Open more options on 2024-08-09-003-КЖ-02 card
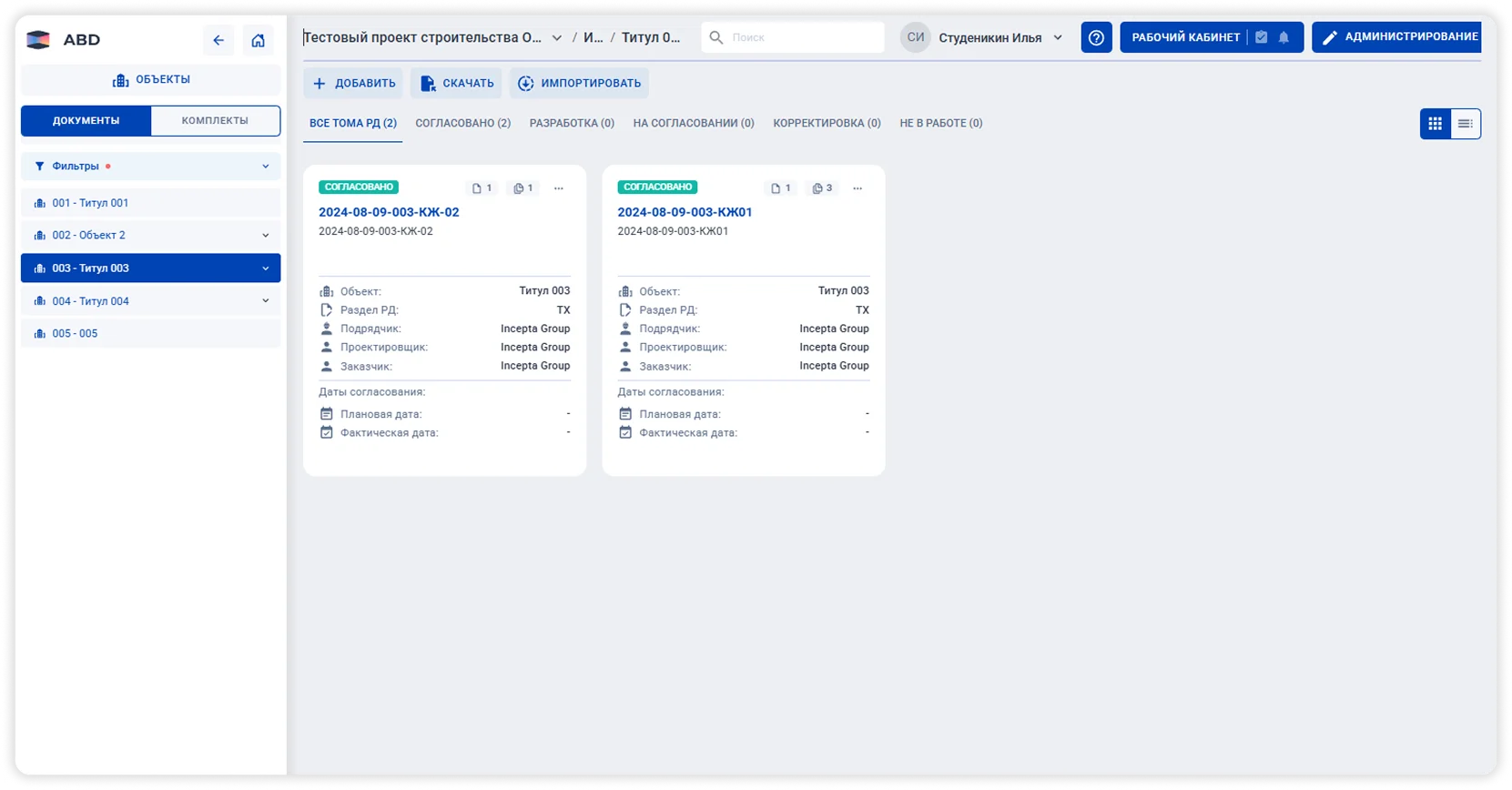This screenshot has height=790, width=1512. coord(559,188)
